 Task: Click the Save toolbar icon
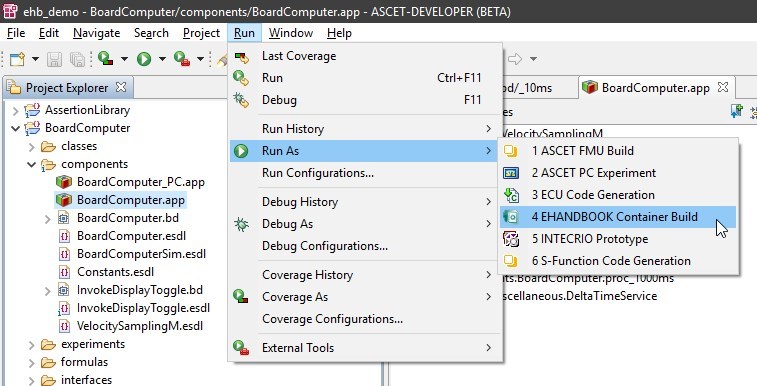click(54, 59)
